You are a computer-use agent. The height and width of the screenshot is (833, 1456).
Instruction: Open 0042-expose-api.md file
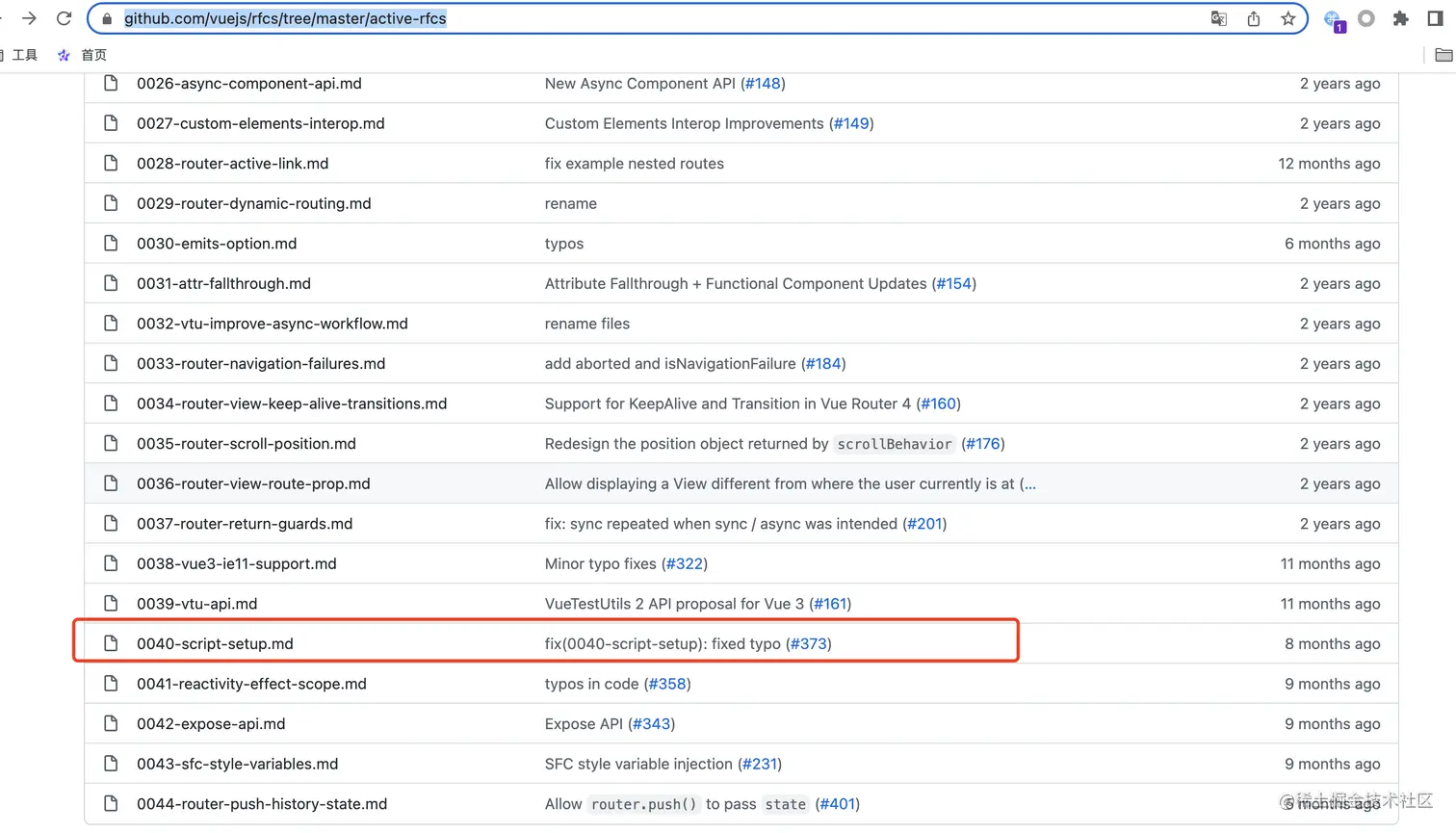pos(211,723)
